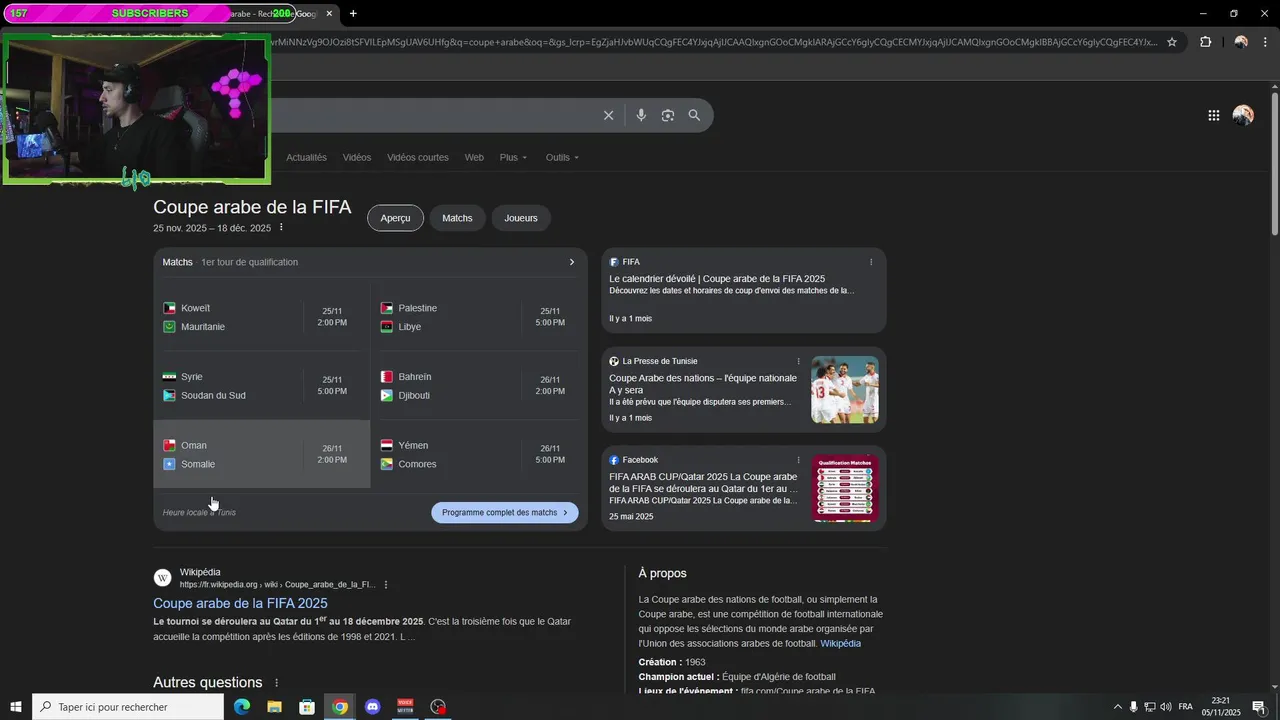Open the Chrome extensions puzzle icon
Screen dimensions: 1280x720
point(1205,42)
